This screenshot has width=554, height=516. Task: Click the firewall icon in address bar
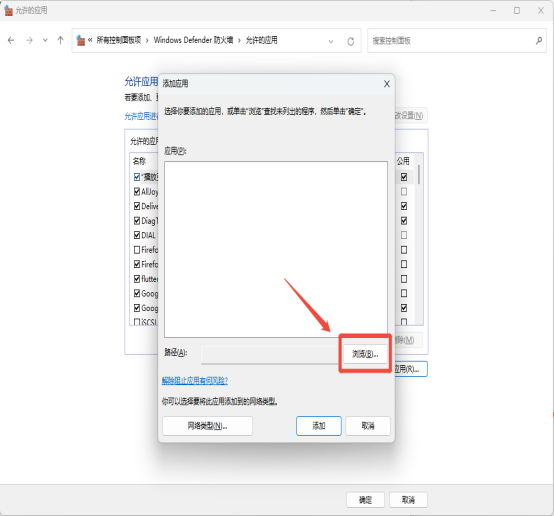tap(81, 40)
